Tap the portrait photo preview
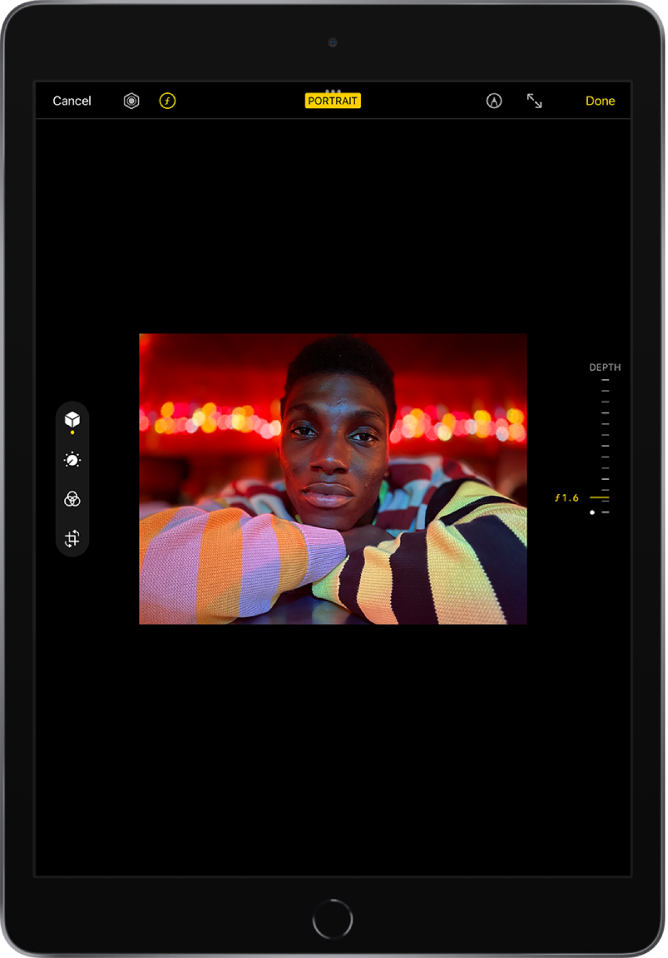 tap(333, 478)
